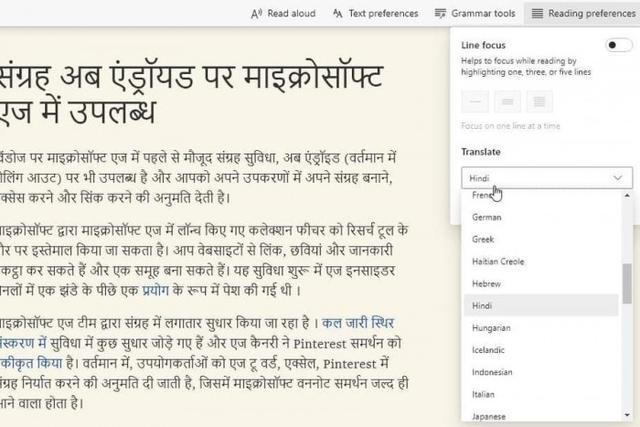Image resolution: width=640 pixels, height=427 pixels.
Task: Click the Grammar tools icon
Action: point(440,14)
